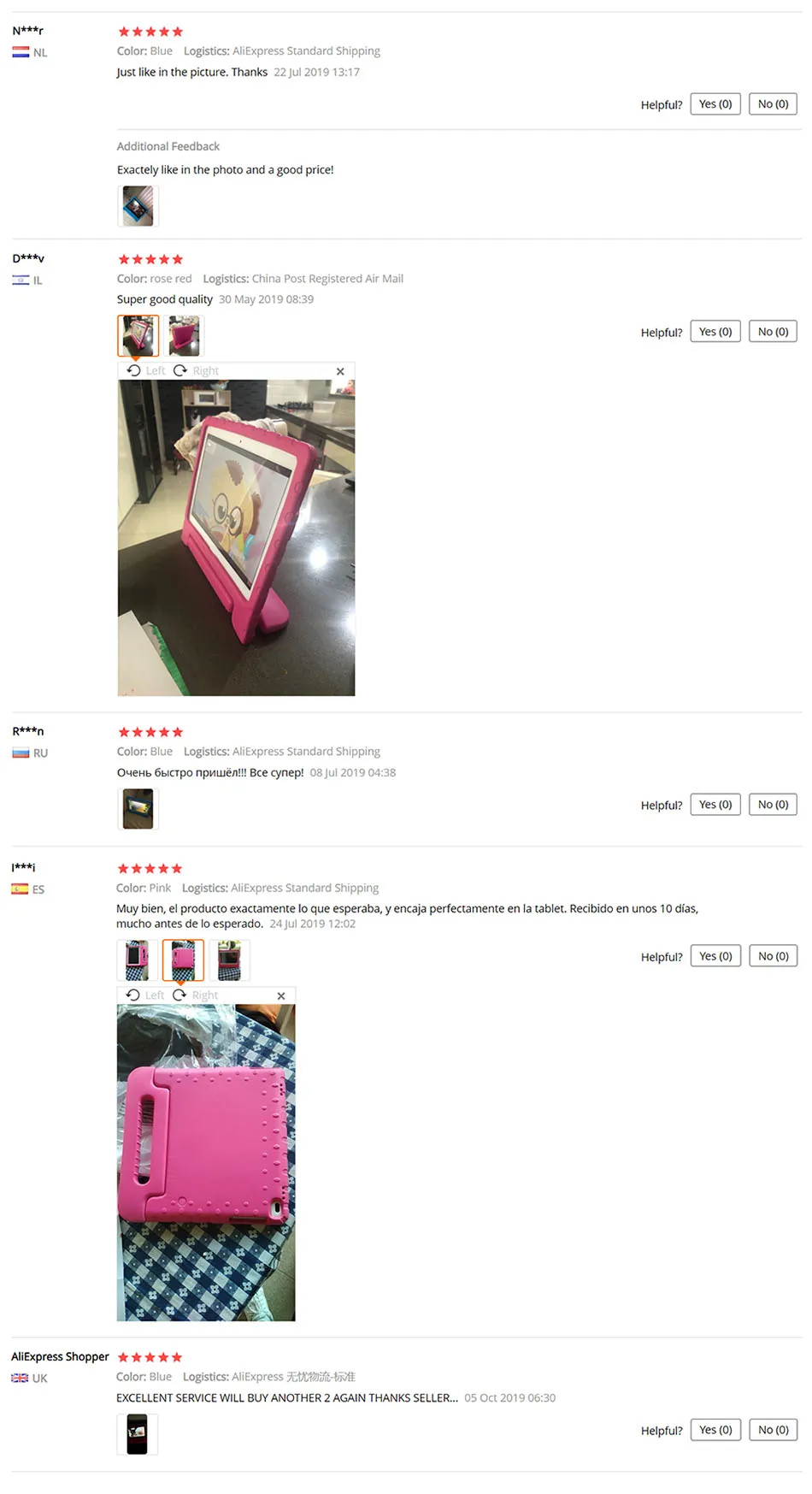This screenshot has width=812, height=1494.
Task: Rotate D***v's review photo right
Action: click(197, 370)
